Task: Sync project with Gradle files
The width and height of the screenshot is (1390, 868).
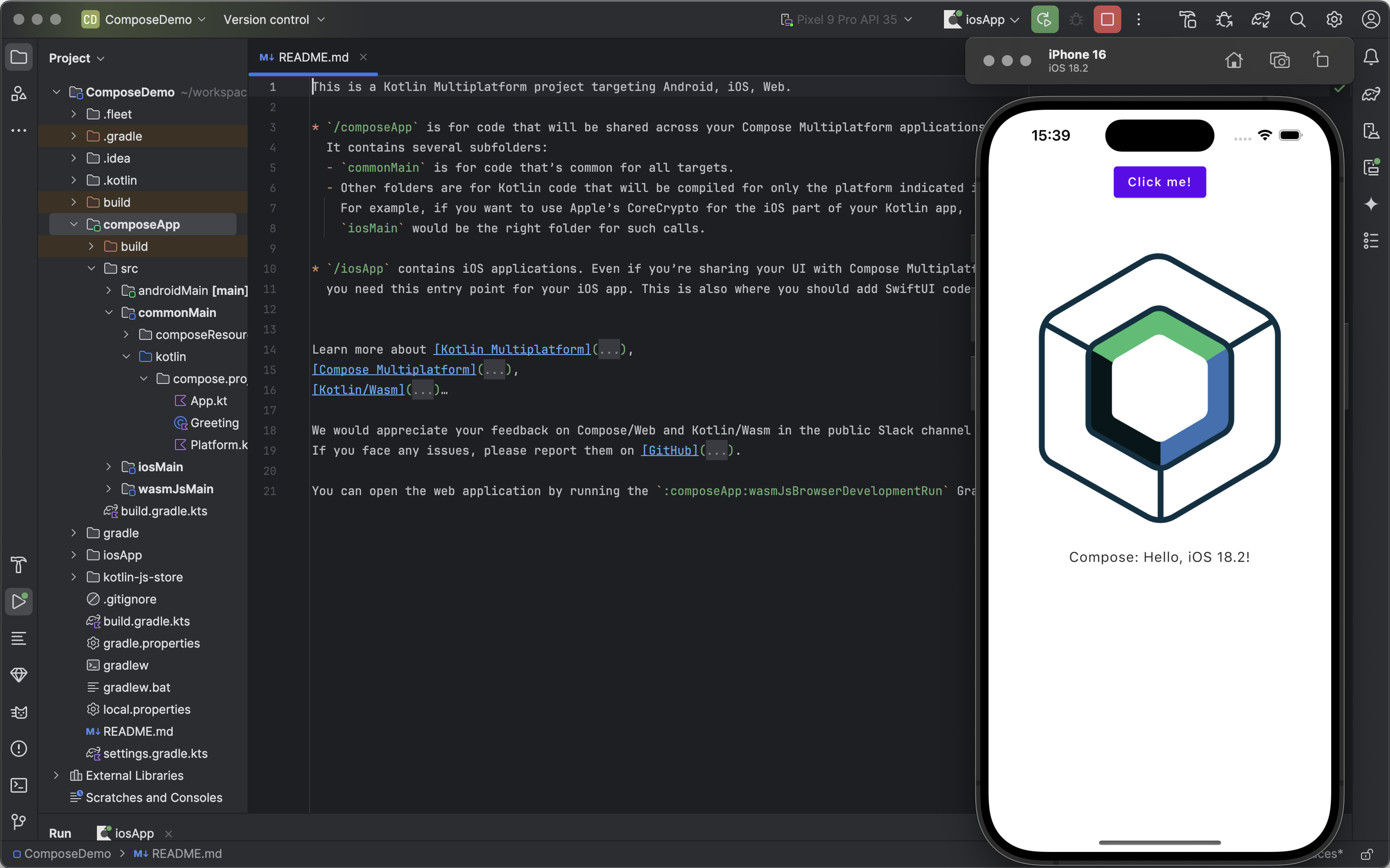Action: point(1260,19)
